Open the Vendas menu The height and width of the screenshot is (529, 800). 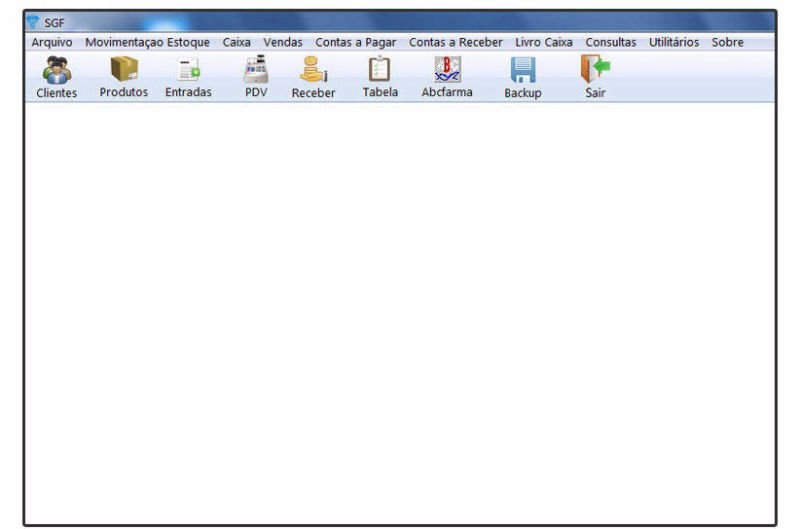click(x=282, y=43)
